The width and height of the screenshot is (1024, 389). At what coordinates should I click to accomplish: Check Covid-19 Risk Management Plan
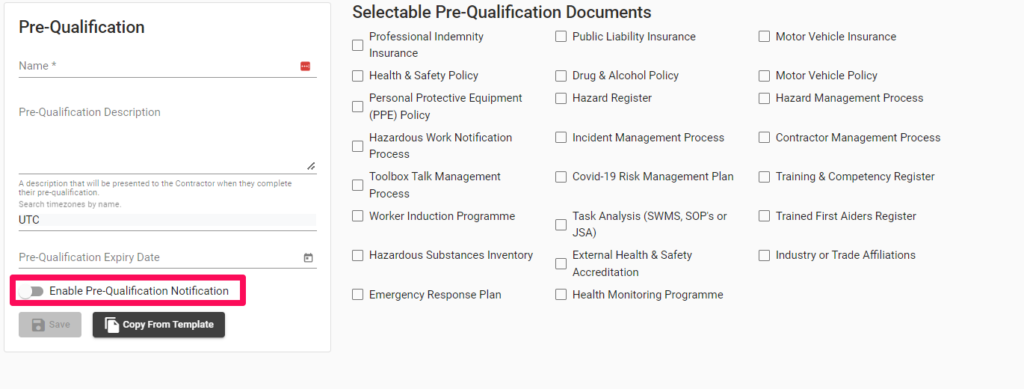[x=561, y=177]
